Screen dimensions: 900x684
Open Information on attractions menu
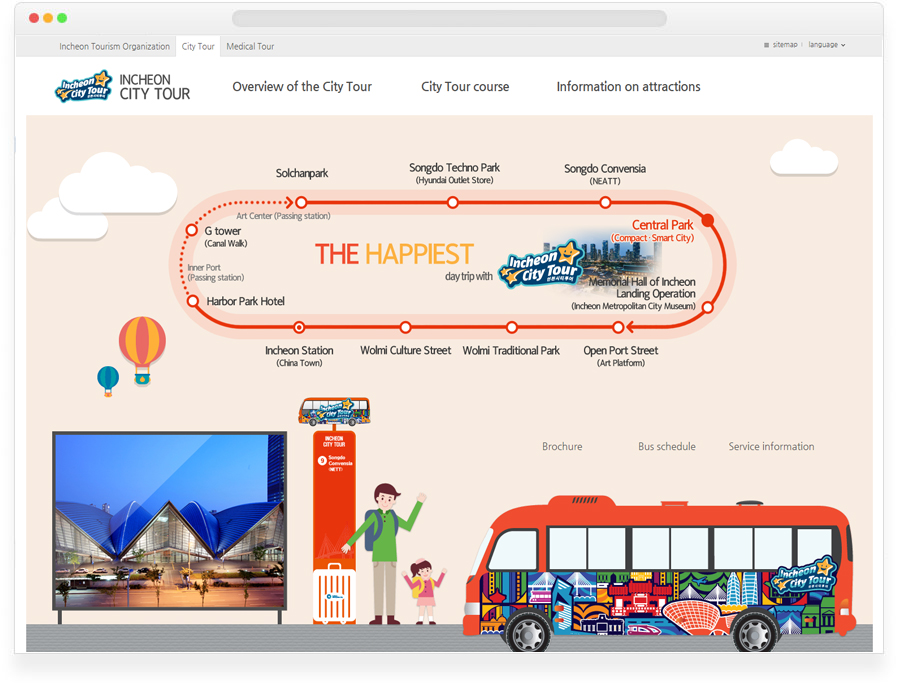[629, 87]
